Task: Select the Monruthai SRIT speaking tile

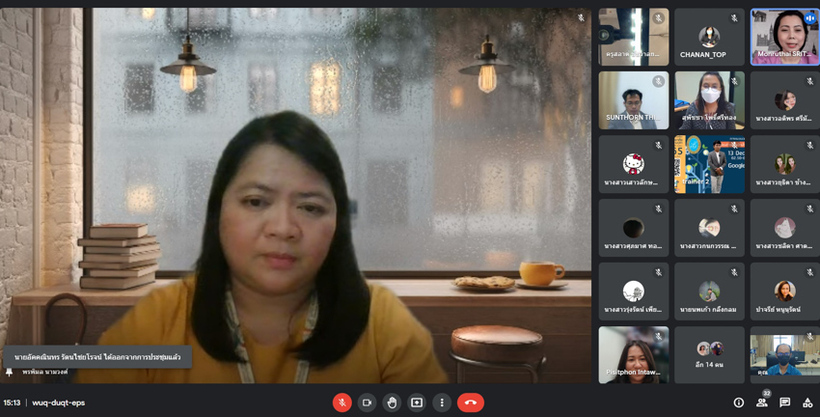Action: [784, 37]
